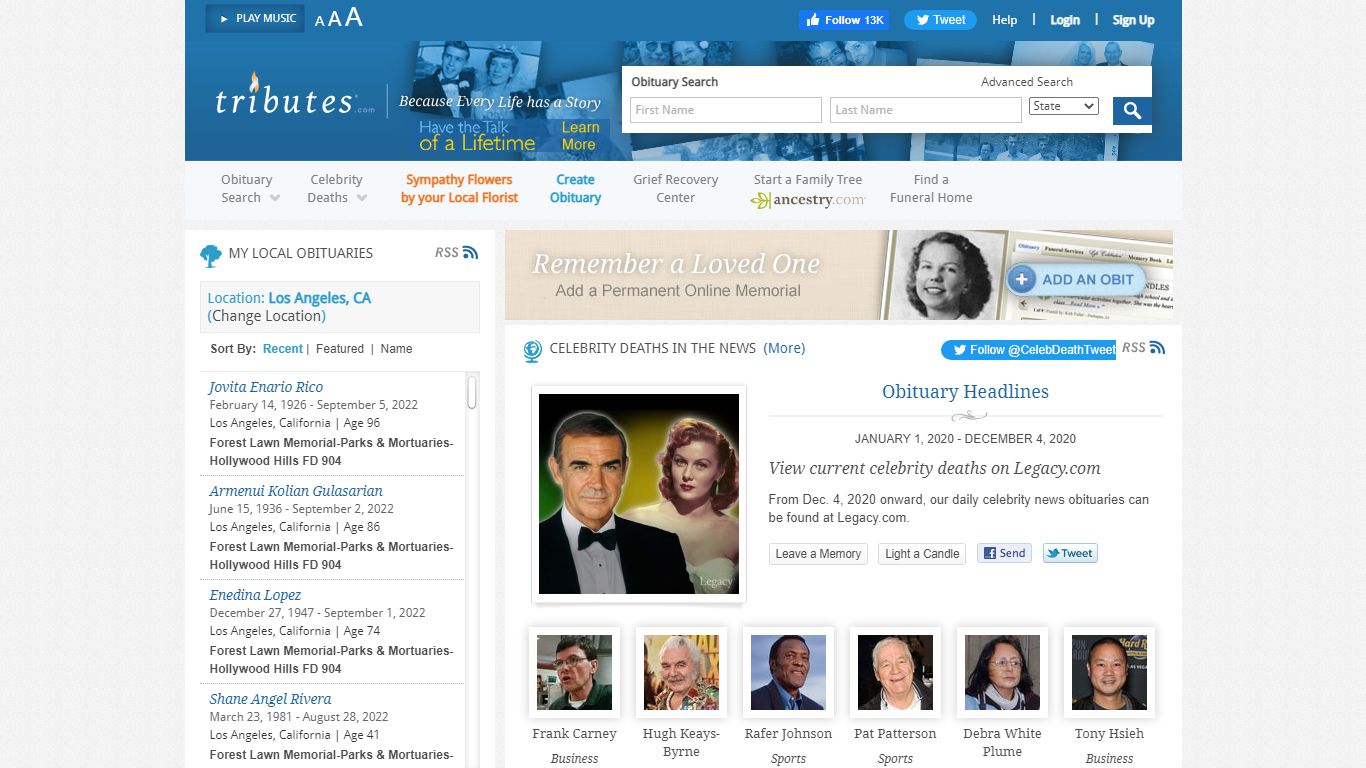Viewport: 1366px width, 768px height.
Task: Open Debra White Plume thumbnail photo
Action: (1002, 672)
